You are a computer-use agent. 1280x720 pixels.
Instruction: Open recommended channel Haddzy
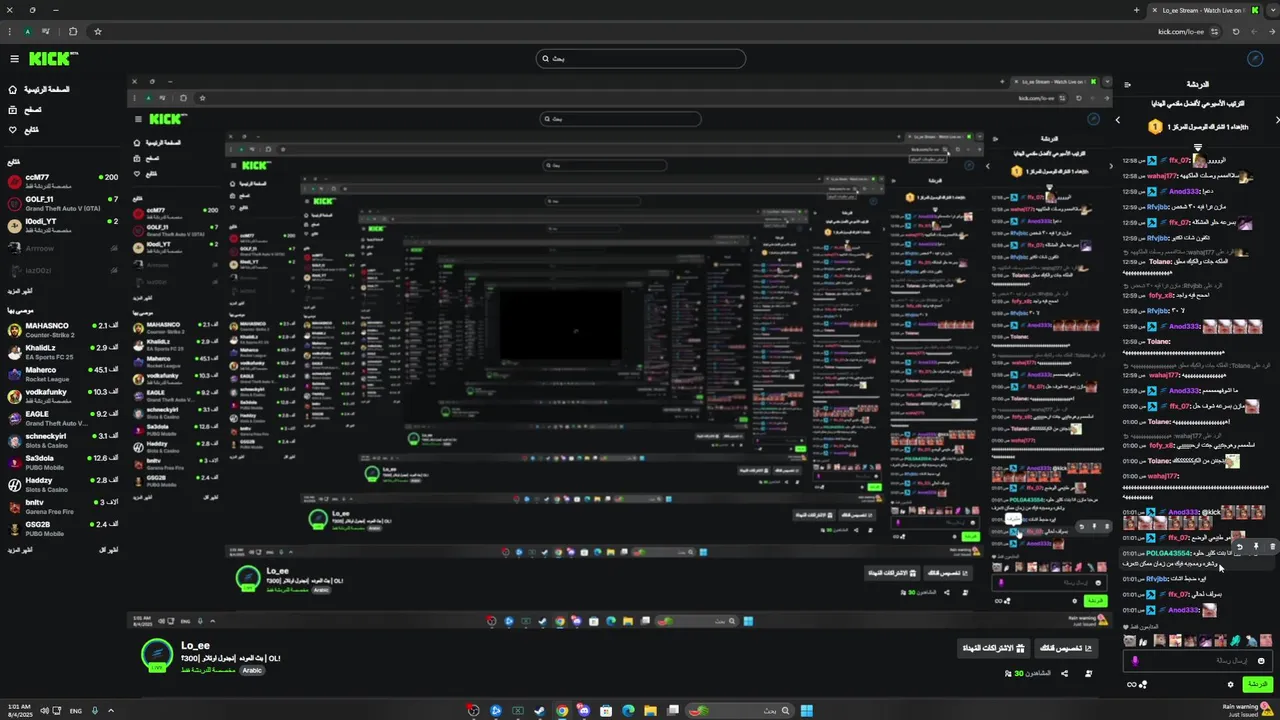click(x=62, y=483)
